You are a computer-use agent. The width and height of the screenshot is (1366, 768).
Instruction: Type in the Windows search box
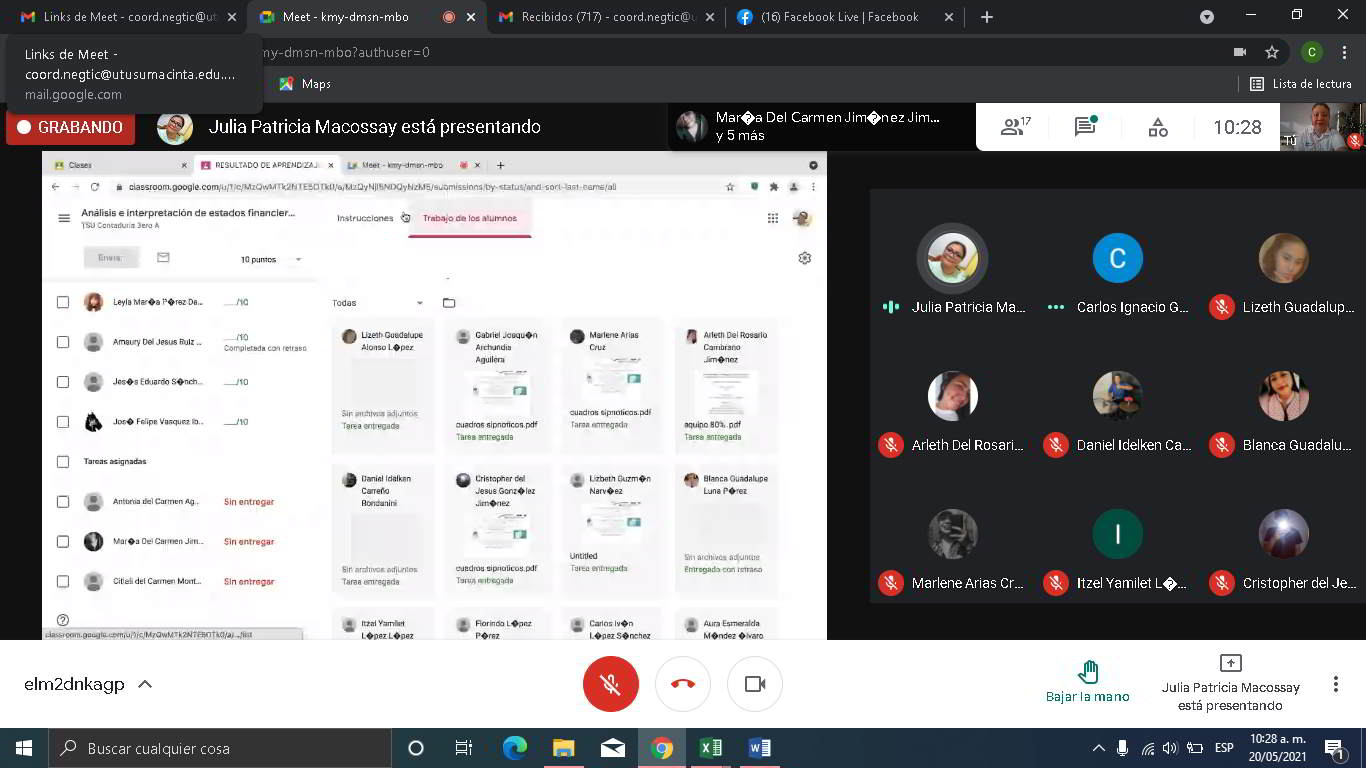pos(220,748)
